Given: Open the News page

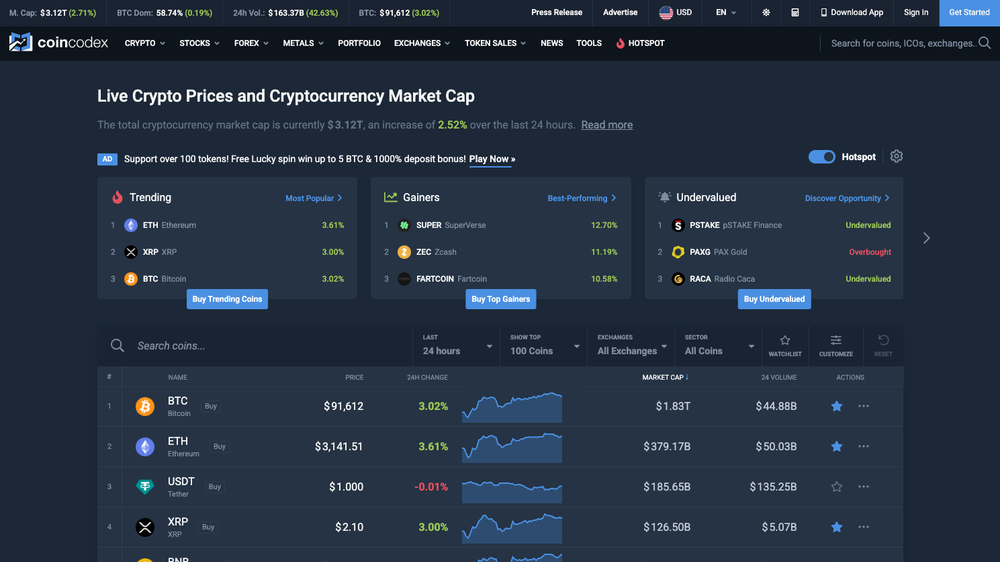Looking at the screenshot, I should click(552, 43).
